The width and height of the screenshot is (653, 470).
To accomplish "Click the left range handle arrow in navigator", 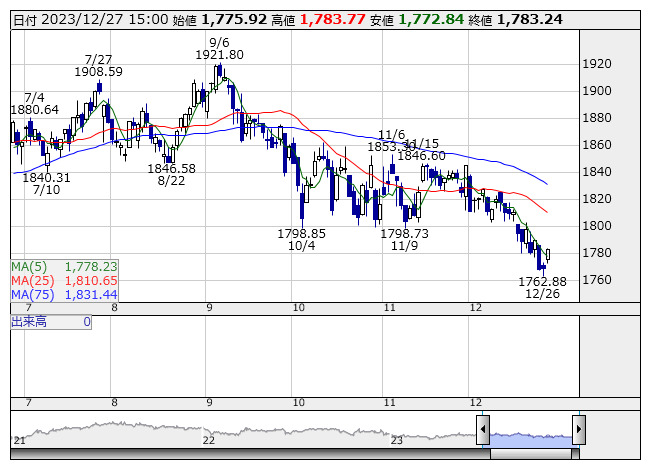I will tap(483, 429).
